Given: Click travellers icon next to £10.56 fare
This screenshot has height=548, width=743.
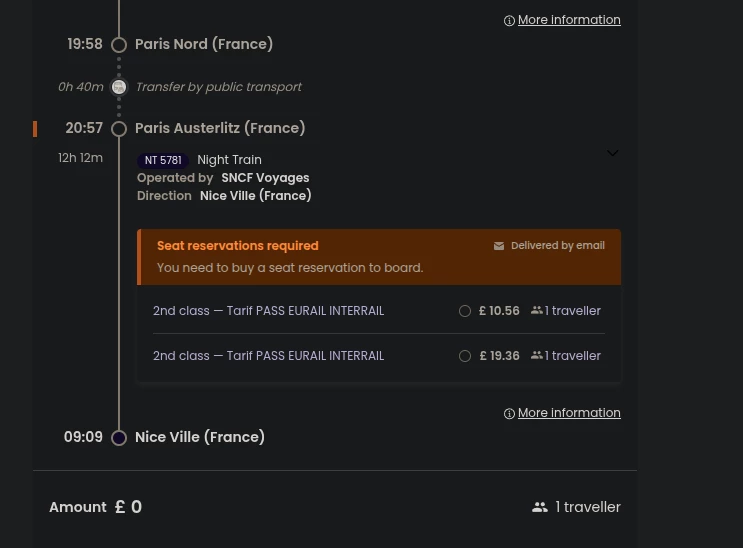Looking at the screenshot, I should (536, 311).
